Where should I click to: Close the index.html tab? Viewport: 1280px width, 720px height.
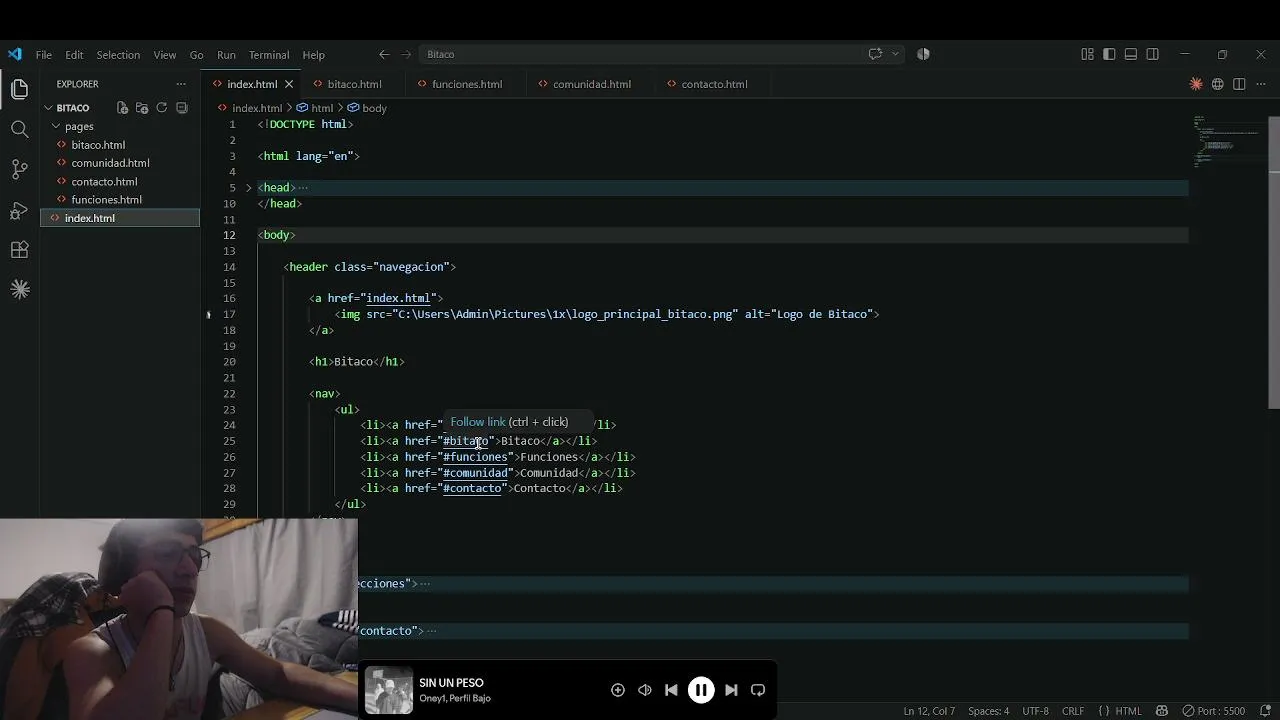pyautogui.click(x=289, y=84)
